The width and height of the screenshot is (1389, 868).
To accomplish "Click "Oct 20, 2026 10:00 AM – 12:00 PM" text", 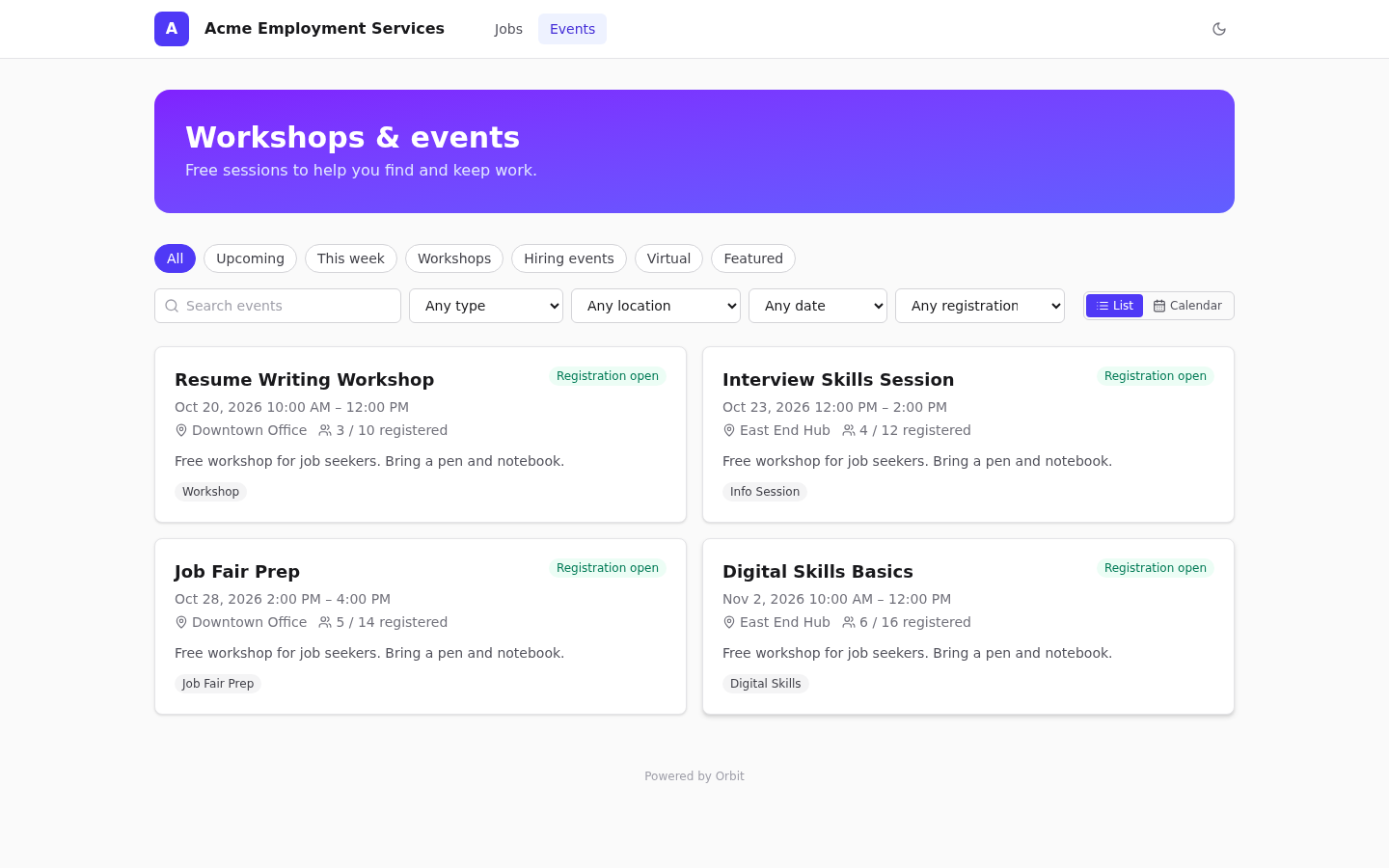I will click(291, 407).
